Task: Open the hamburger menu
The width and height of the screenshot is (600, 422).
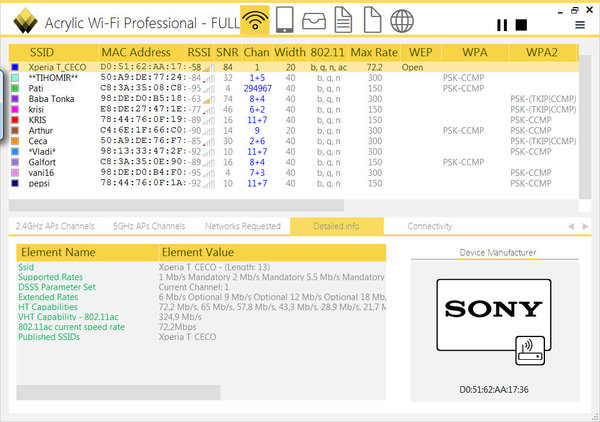Action: pos(580,25)
